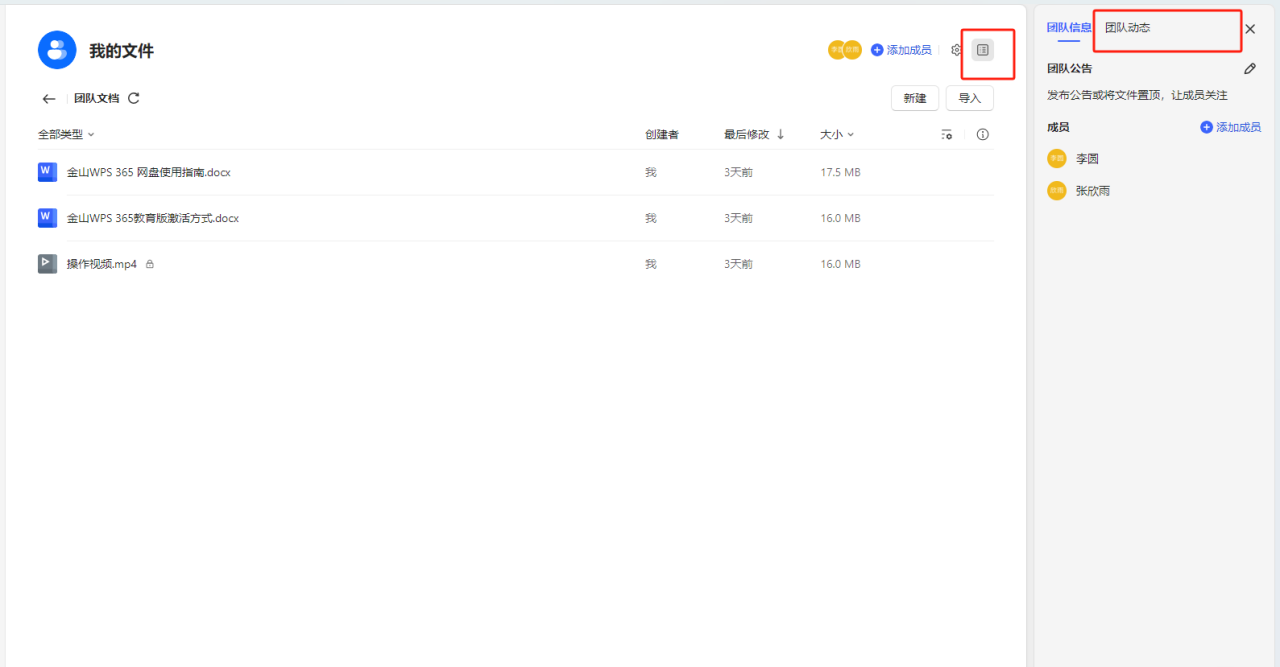This screenshot has height=667, width=1280.
Task: Switch to the 团队动态 tab
Action: (1127, 28)
